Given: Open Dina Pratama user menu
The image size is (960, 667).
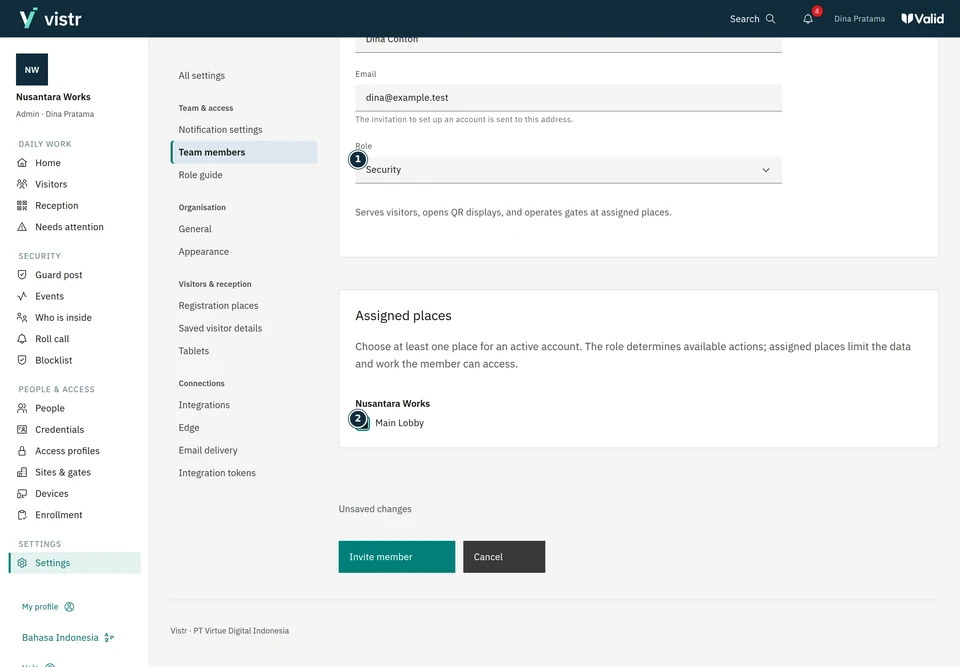Looking at the screenshot, I should coord(859,19).
